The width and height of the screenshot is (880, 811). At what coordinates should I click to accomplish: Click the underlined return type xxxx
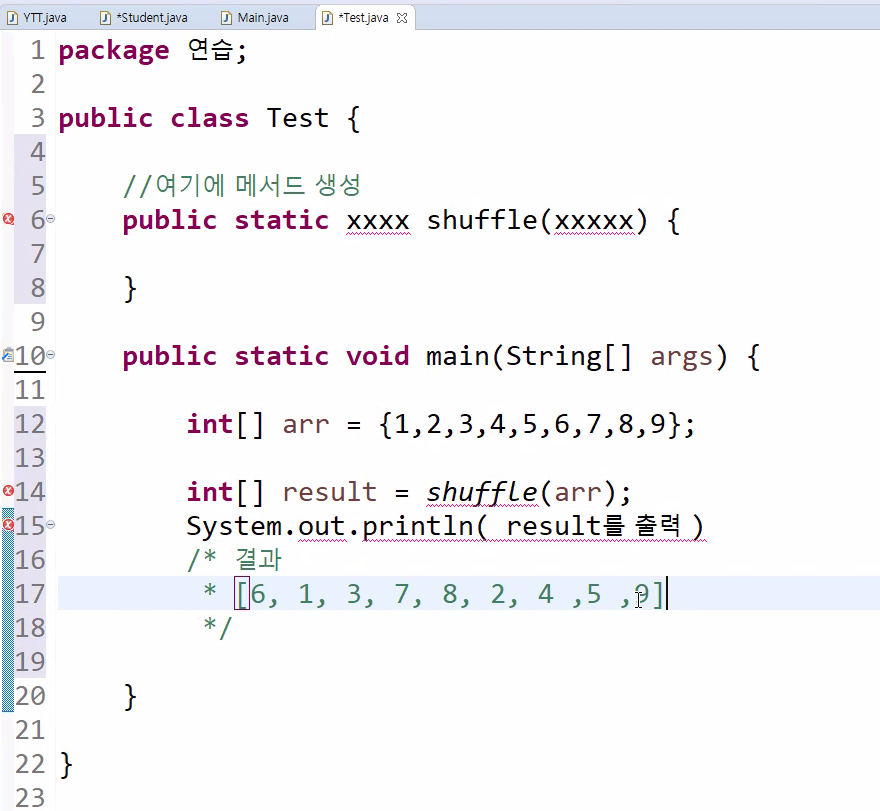click(x=378, y=222)
